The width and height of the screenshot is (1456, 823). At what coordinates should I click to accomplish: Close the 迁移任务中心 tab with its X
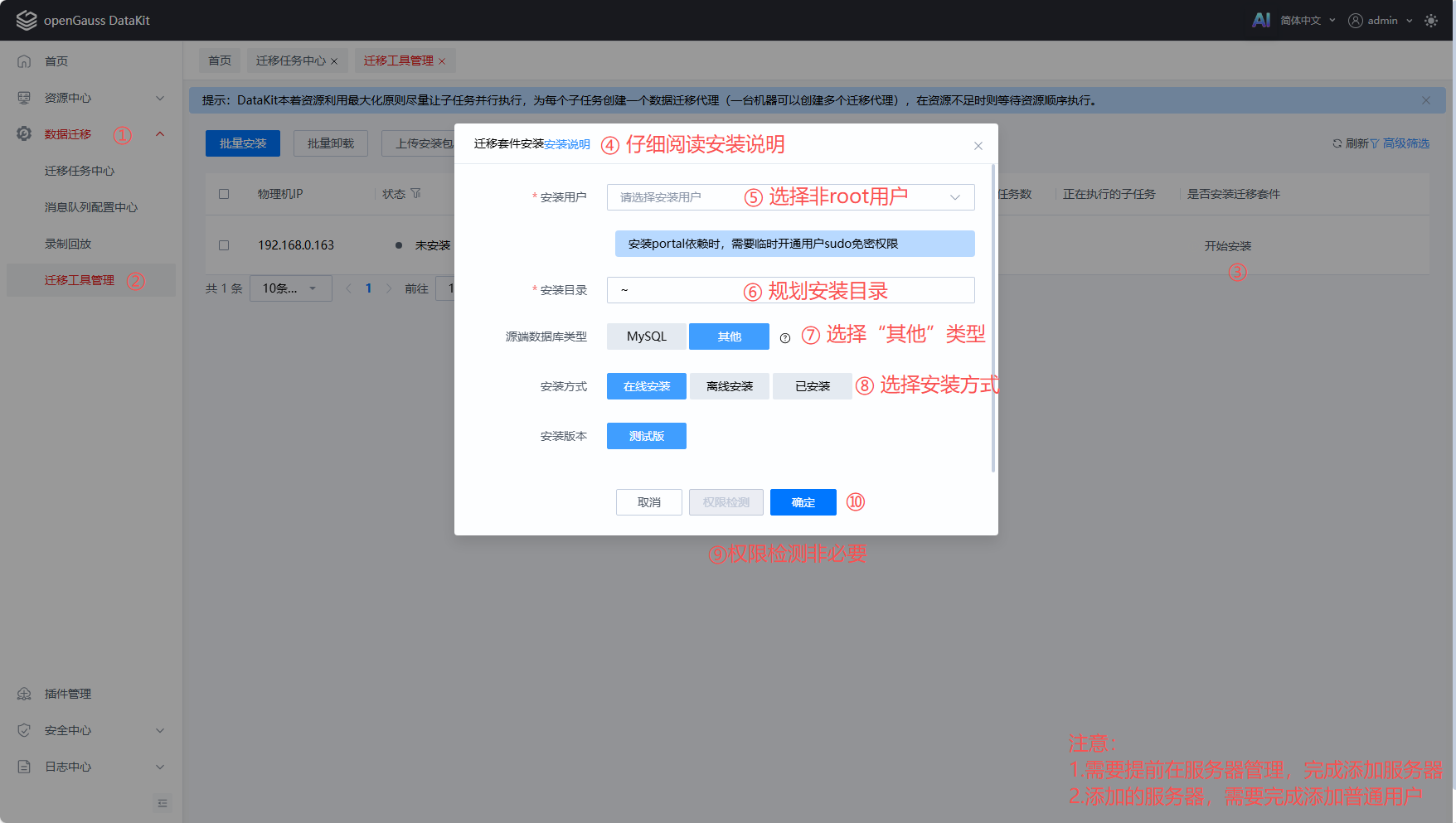click(x=334, y=61)
